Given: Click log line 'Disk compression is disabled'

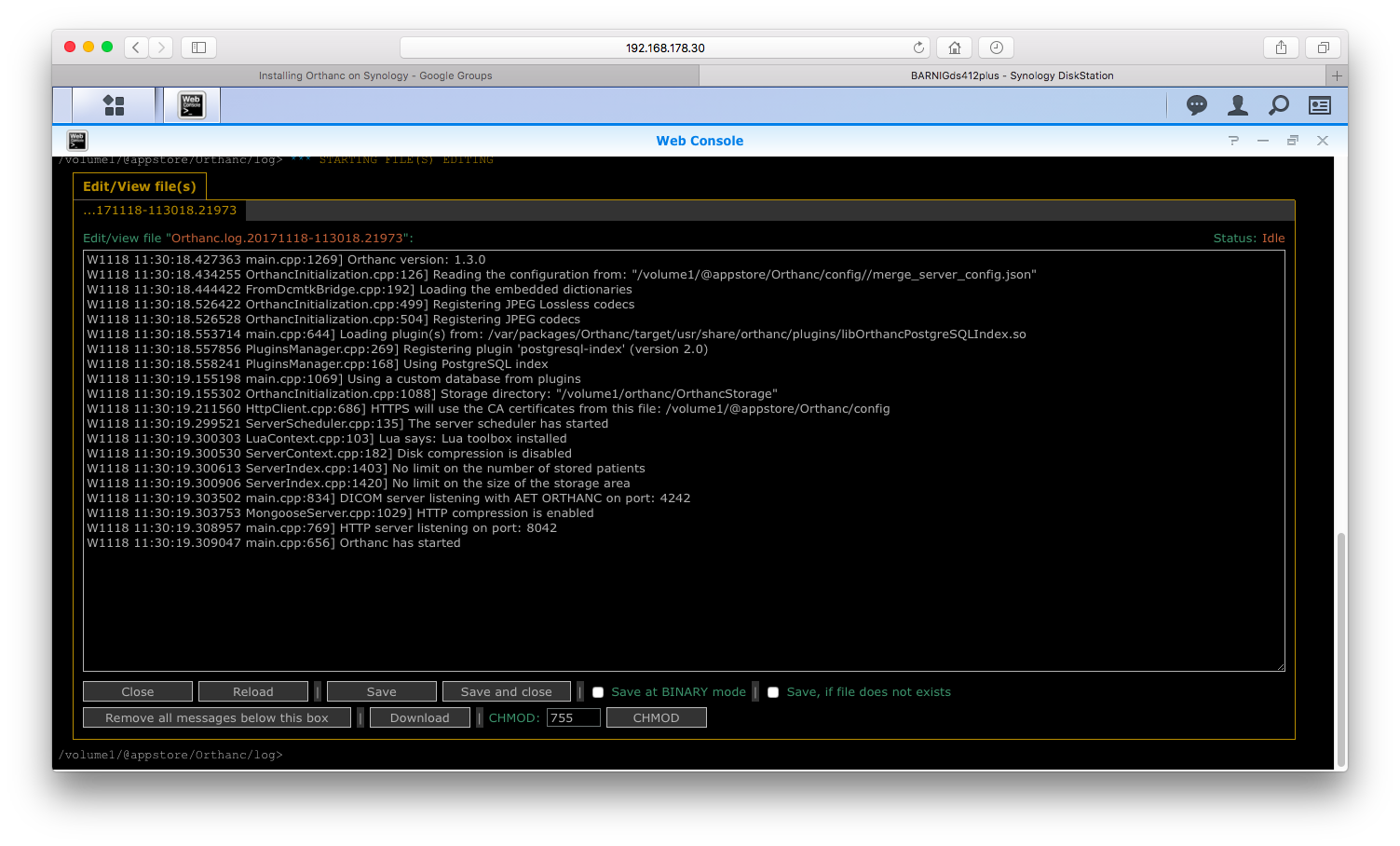Looking at the screenshot, I should (x=330, y=454).
